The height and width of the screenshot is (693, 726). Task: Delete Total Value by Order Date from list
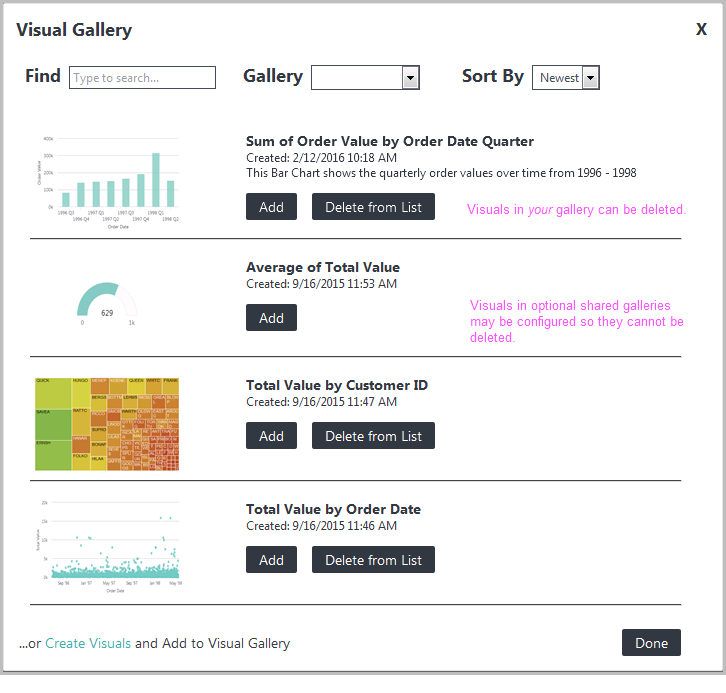[x=373, y=560]
